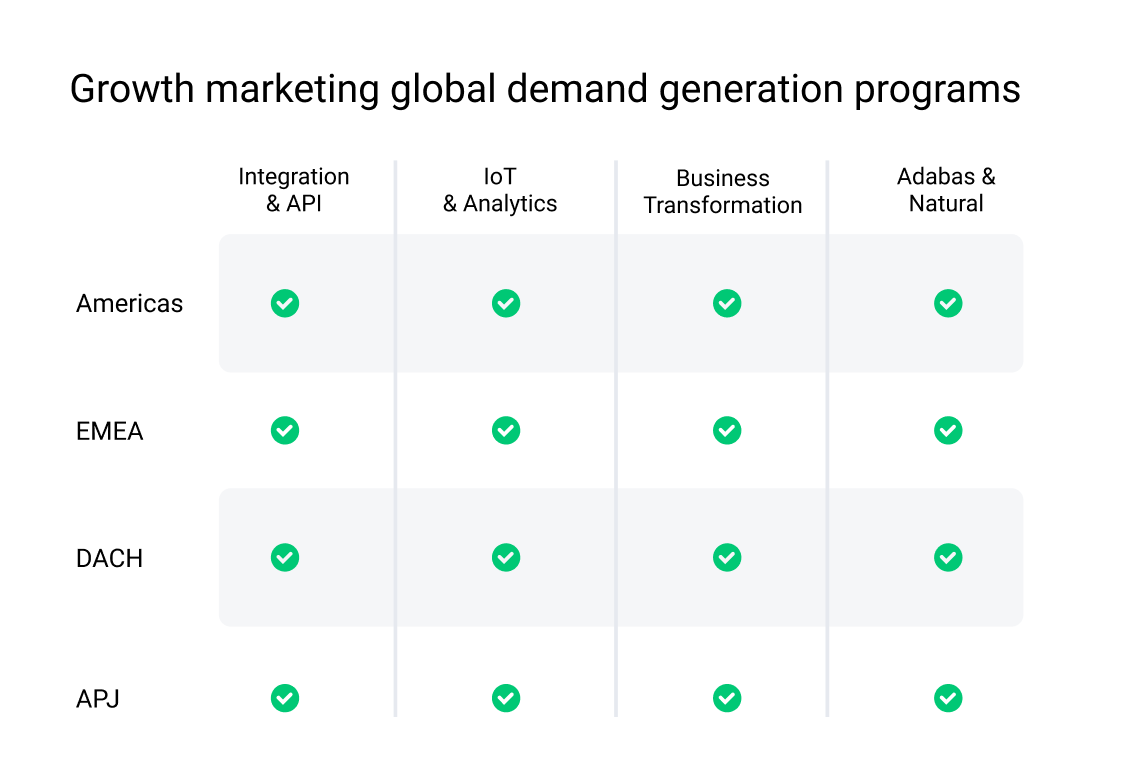Click the Americas Integration & API checkmark
1146x783 pixels.
pyautogui.click(x=285, y=303)
